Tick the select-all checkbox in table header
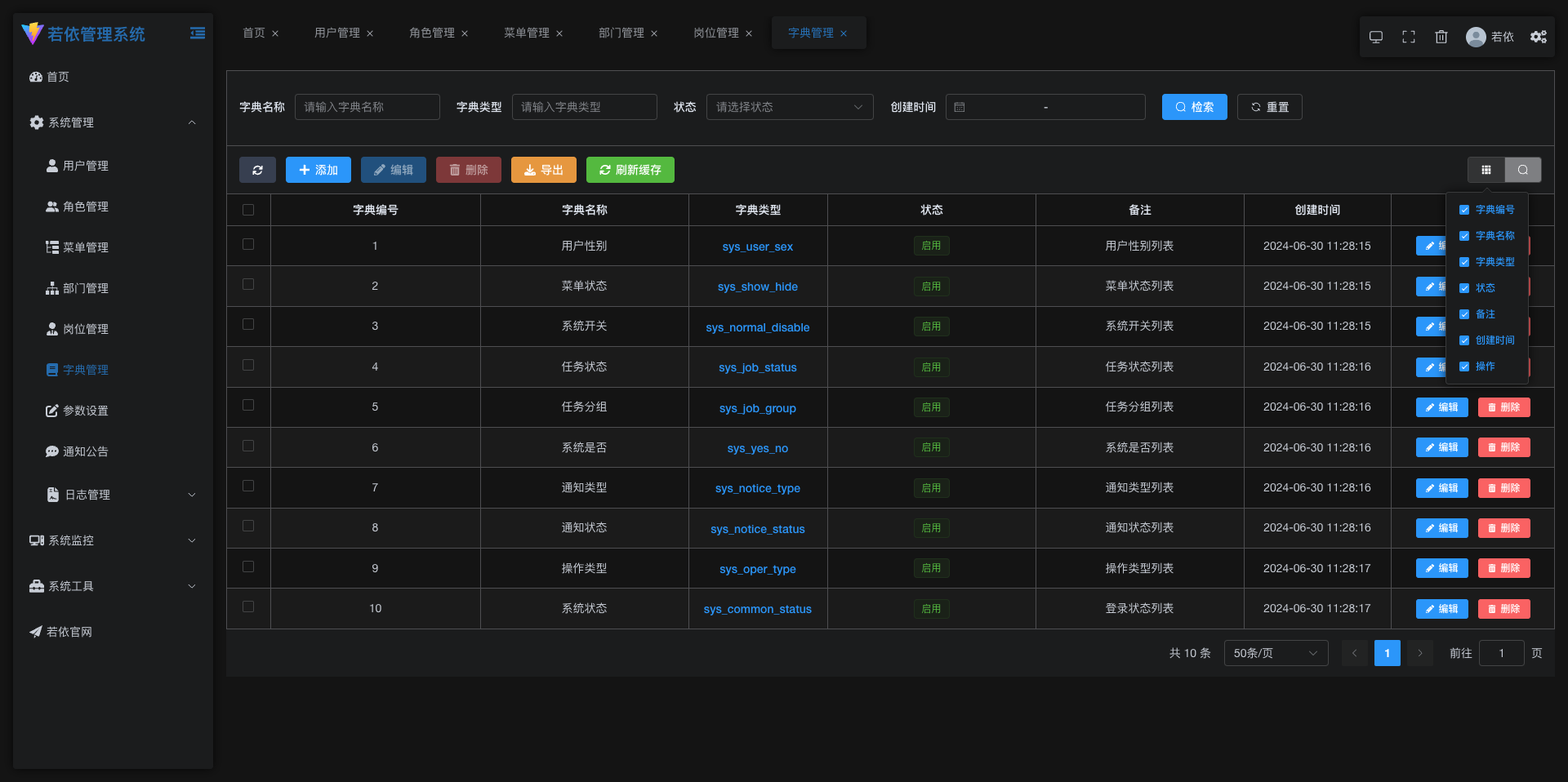 click(248, 210)
